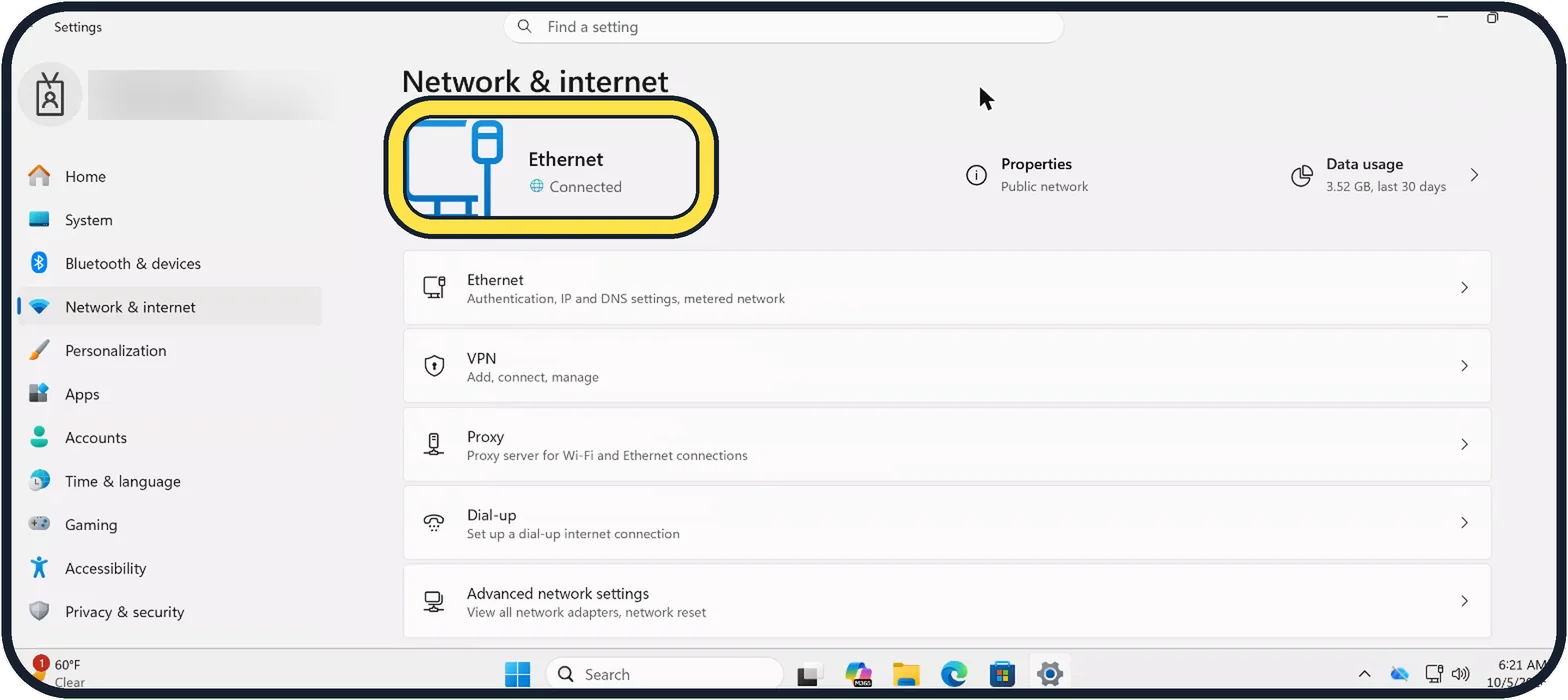1568x700 pixels.
Task: Click the taskbar Search box
Action: tap(664, 674)
